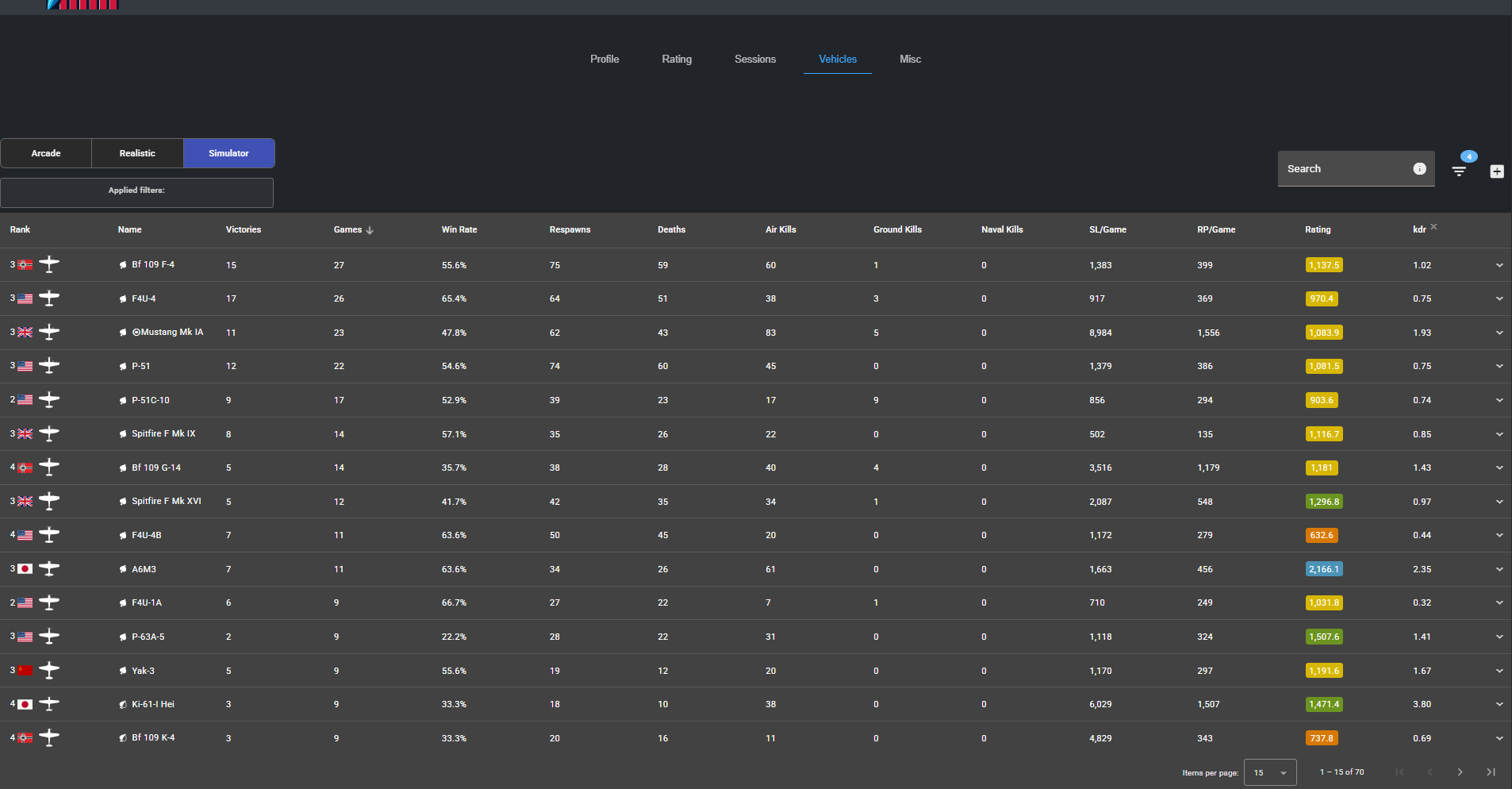Image resolution: width=1512 pixels, height=789 pixels.
Task: Switch to Realistic mode
Action: [x=137, y=153]
